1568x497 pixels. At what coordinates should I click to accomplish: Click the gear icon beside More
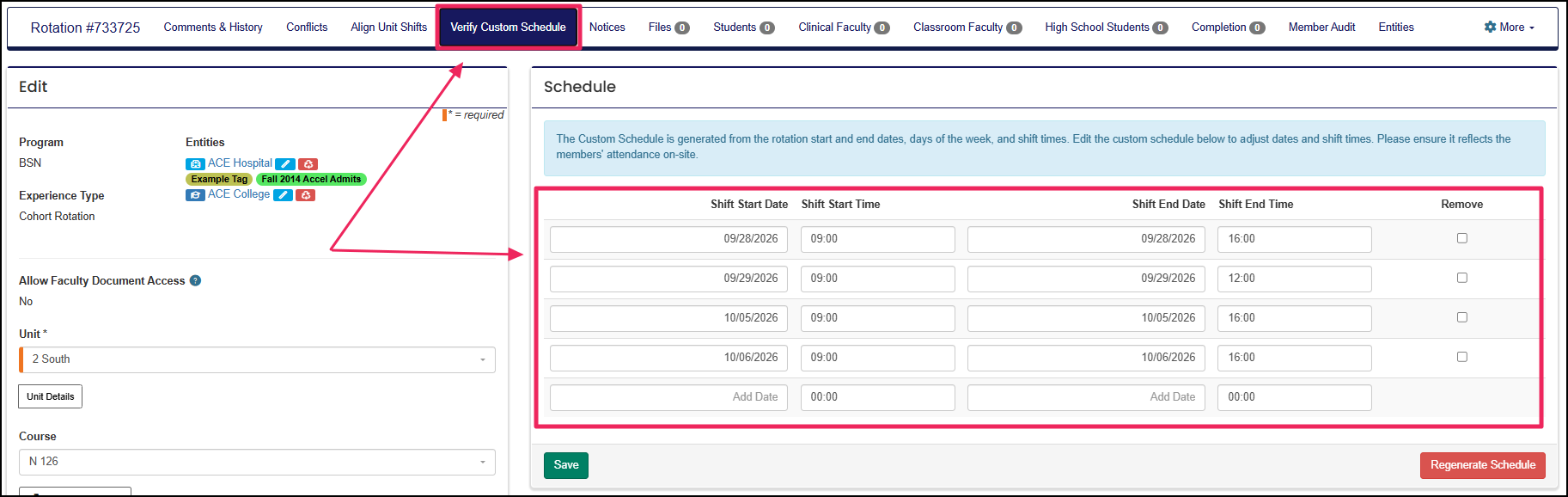click(1491, 27)
